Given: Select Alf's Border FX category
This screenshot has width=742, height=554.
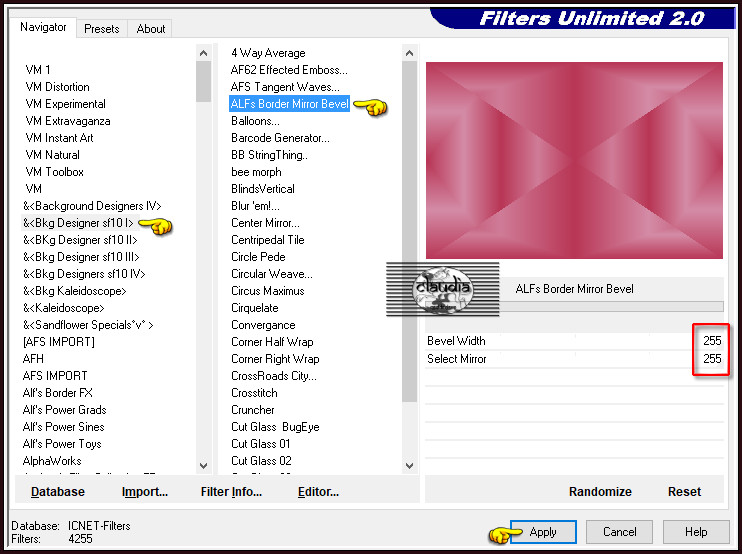Looking at the screenshot, I should point(57,393).
